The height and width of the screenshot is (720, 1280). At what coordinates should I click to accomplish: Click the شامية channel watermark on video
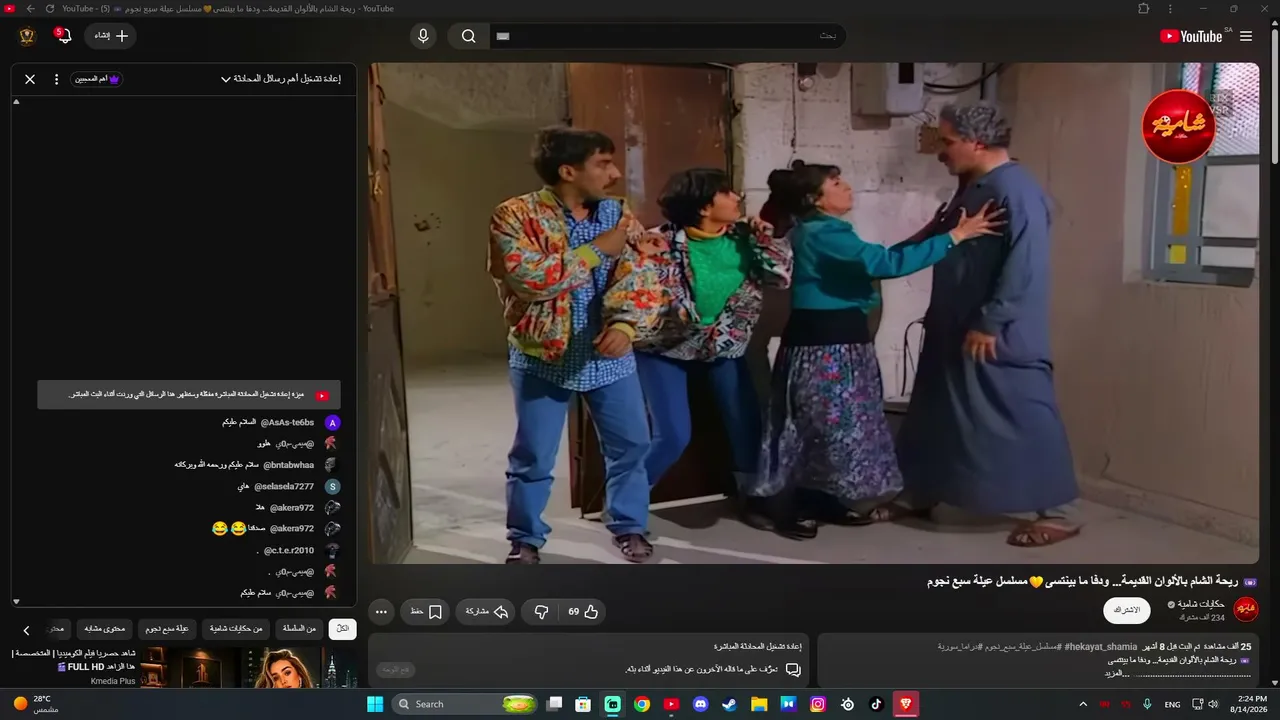[x=1178, y=127]
